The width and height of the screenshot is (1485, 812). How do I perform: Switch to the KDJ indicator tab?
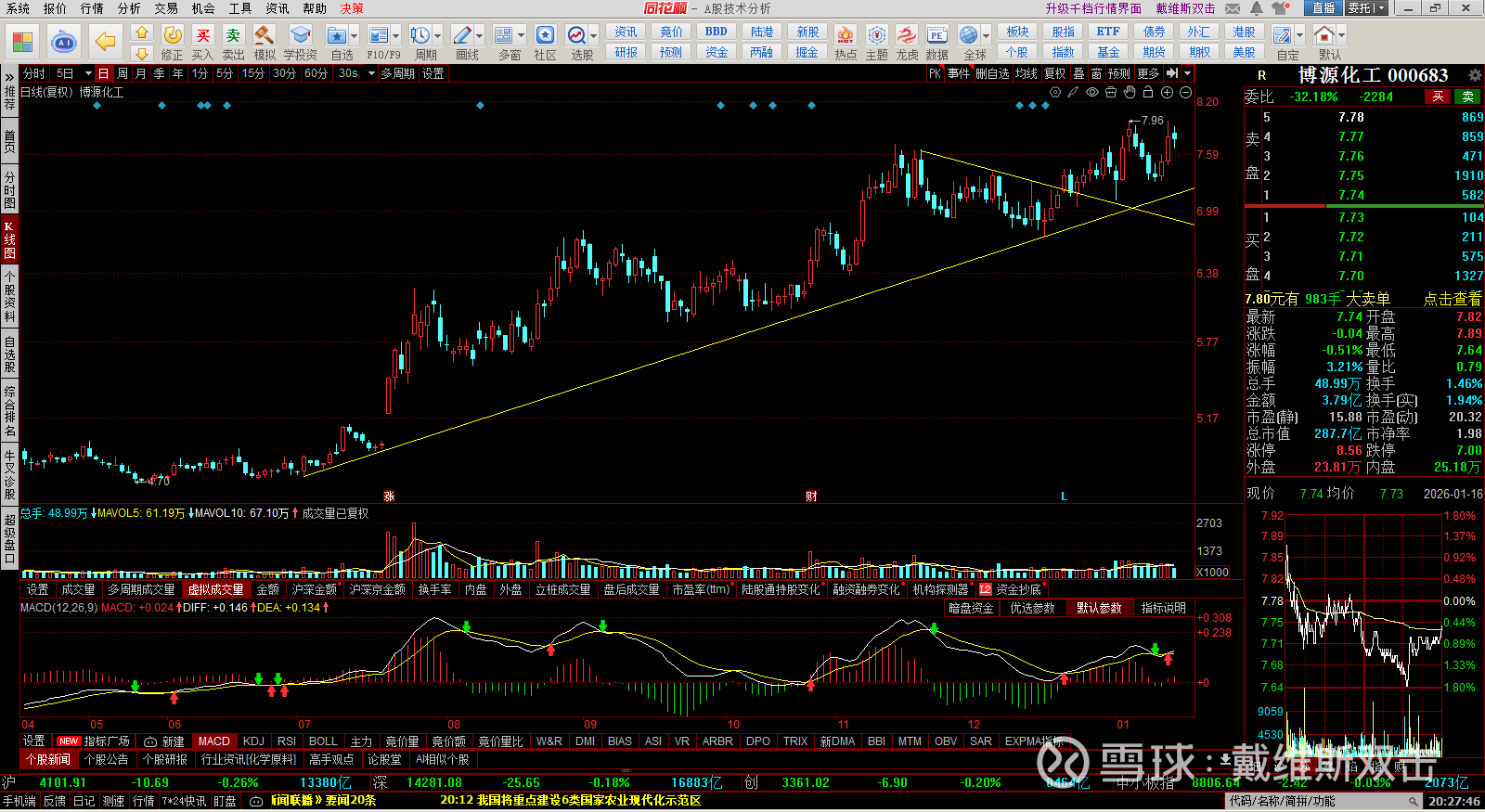click(x=253, y=741)
